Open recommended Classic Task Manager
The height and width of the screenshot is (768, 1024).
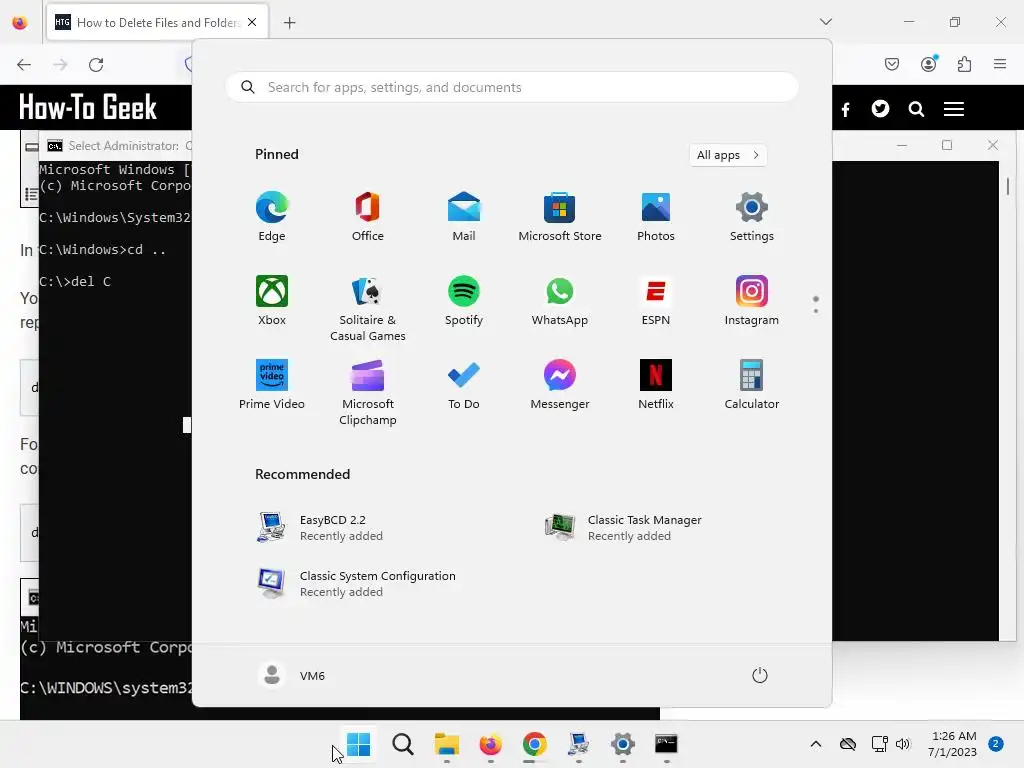(x=624, y=528)
